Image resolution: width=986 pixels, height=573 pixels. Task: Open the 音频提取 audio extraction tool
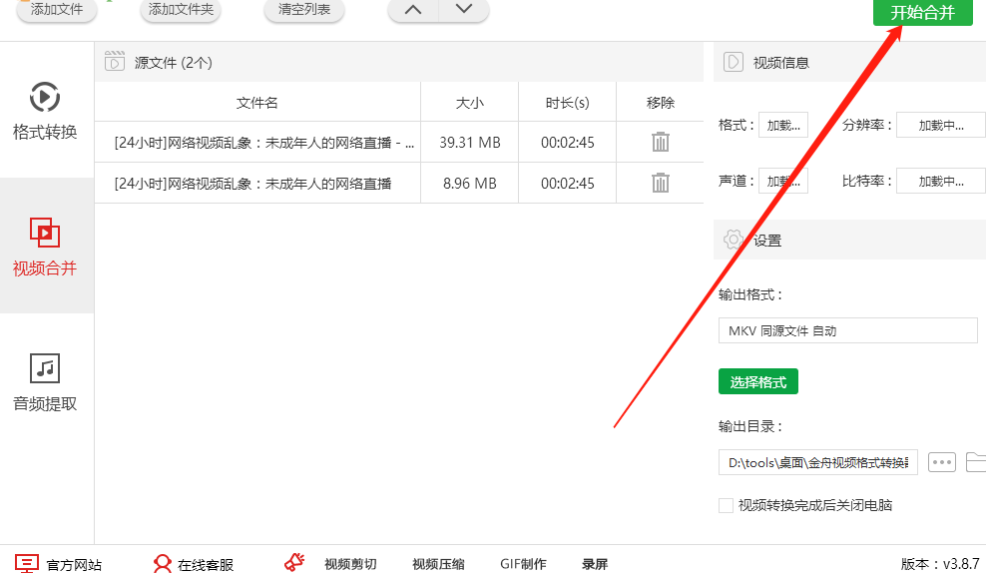(45, 382)
